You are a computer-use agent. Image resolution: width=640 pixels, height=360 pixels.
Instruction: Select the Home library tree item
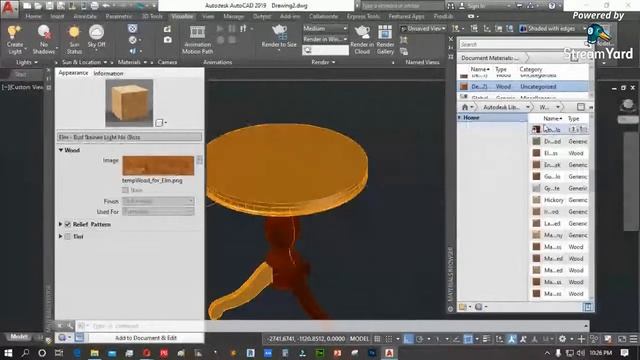point(492,118)
